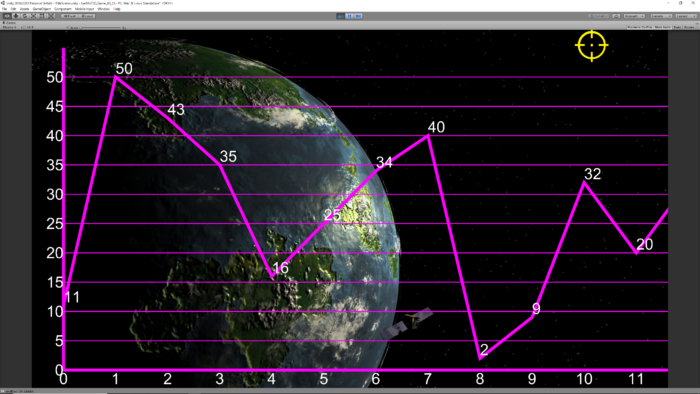Toggle Pivot/Center handle mode

point(70,16)
